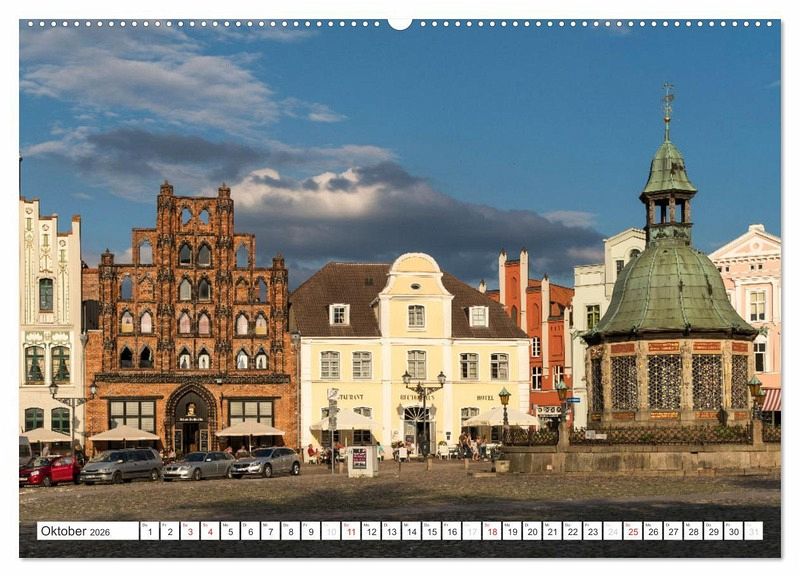Select day 12 in the date row
The height and width of the screenshot is (577, 800).
click(371, 531)
